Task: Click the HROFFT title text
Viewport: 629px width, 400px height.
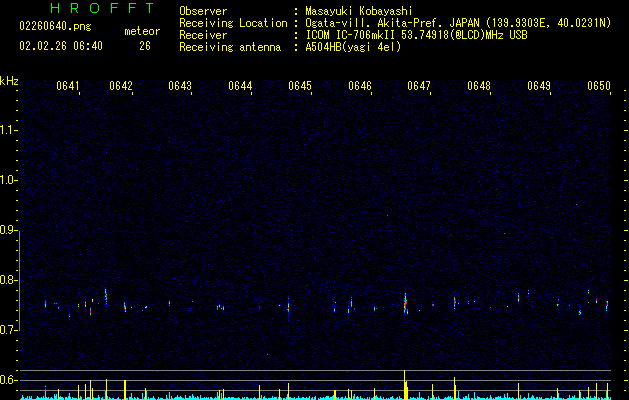Action: click(x=102, y=8)
